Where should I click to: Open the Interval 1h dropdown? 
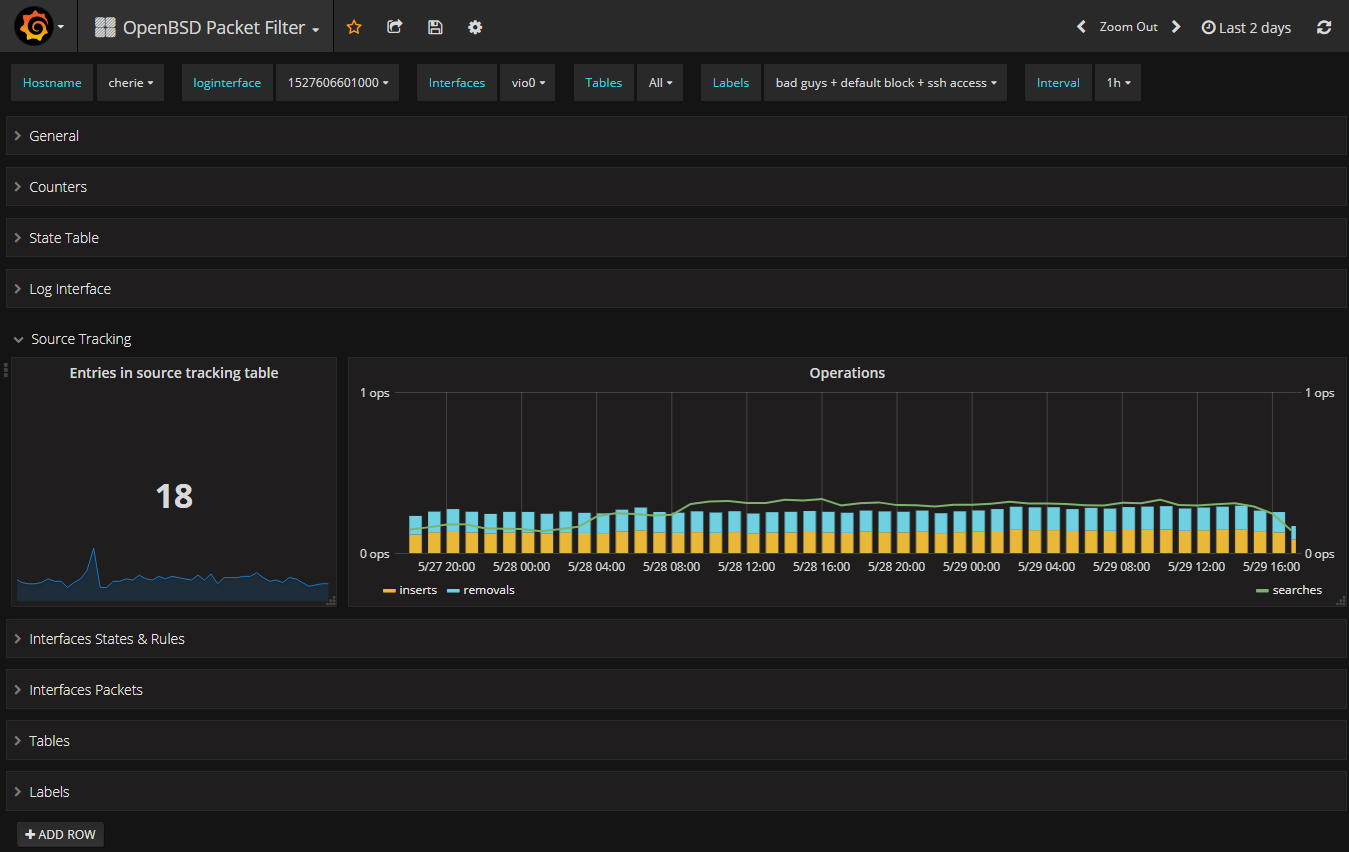pos(1117,83)
